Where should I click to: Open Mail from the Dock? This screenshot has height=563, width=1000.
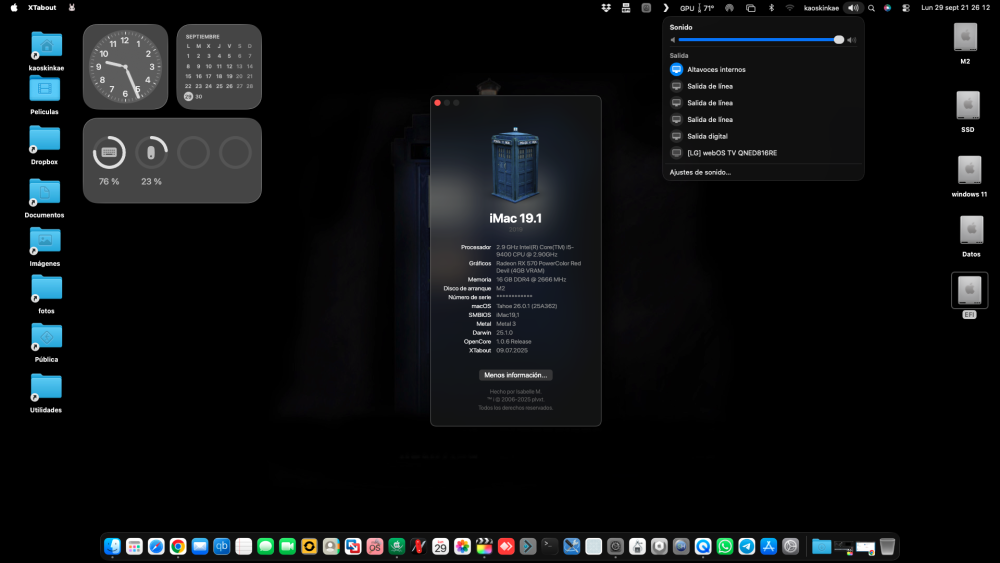pos(200,546)
